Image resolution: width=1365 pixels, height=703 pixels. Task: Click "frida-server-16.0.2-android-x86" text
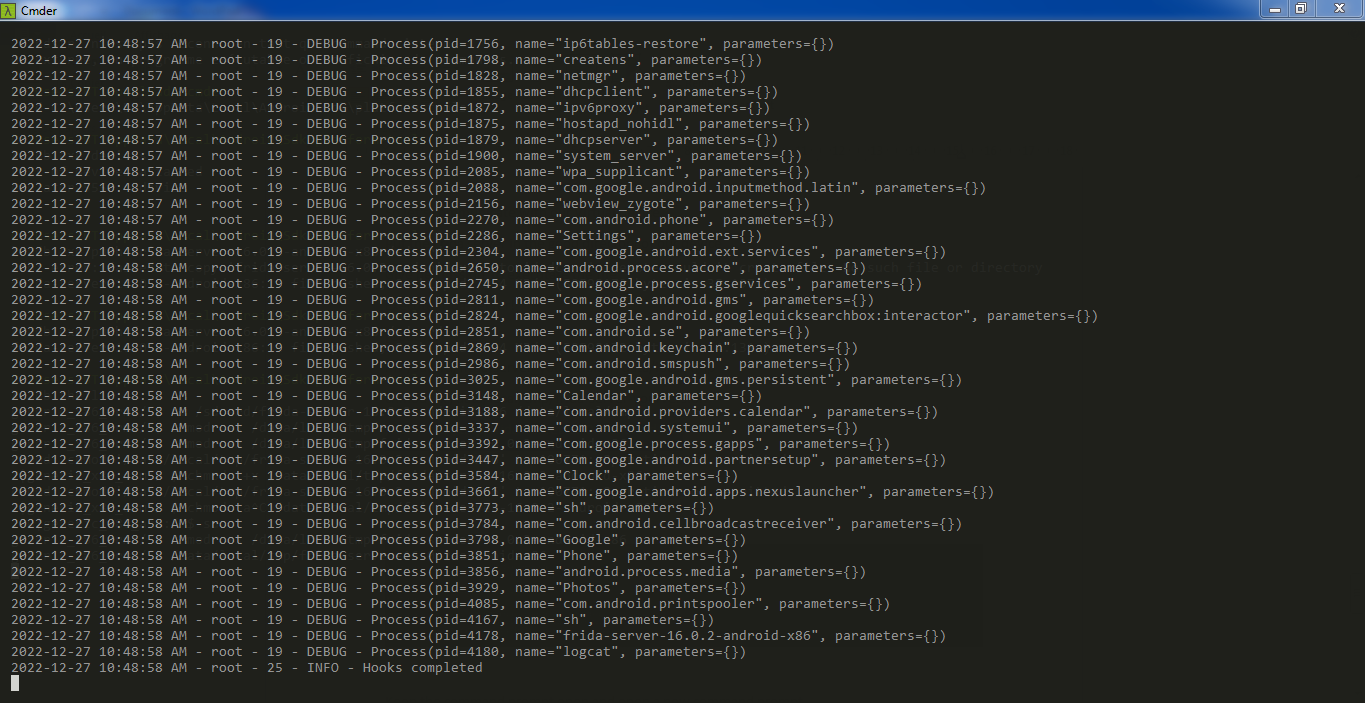pyautogui.click(x=687, y=636)
